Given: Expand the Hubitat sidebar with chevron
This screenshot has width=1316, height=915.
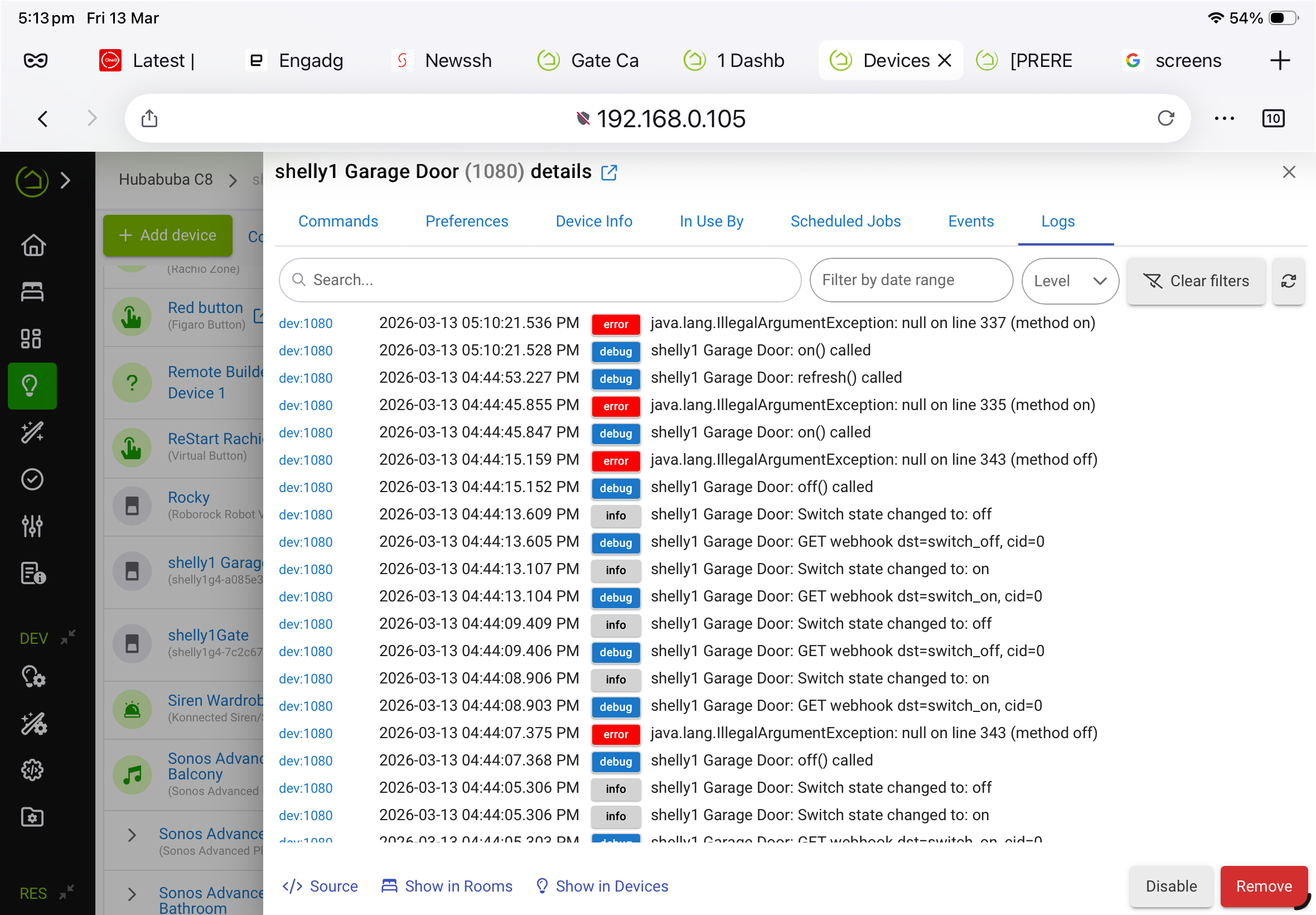Looking at the screenshot, I should [65, 181].
